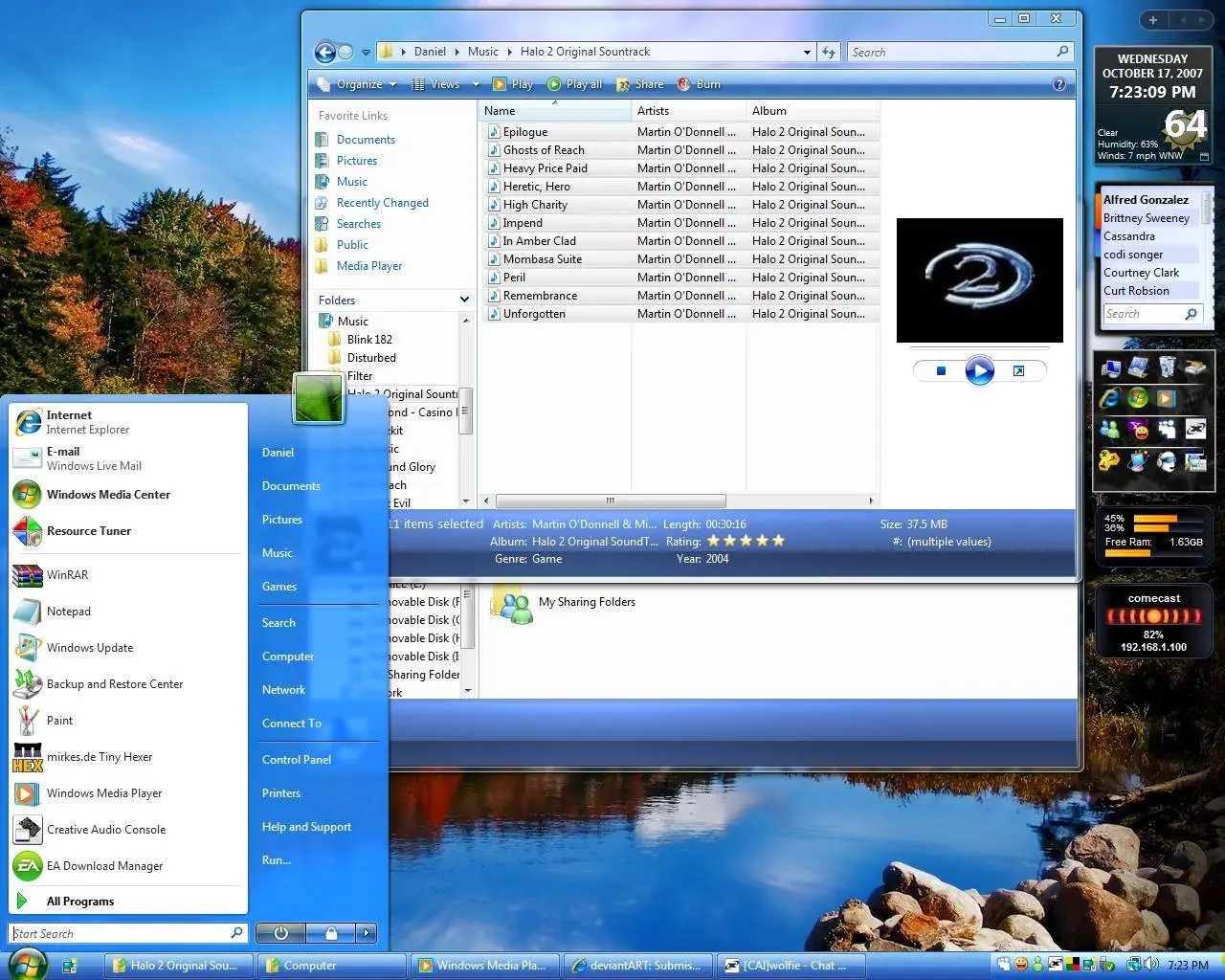Viewport: 1225px width, 980px height.
Task: Open Control Panel from Start menu
Action: pos(297,760)
